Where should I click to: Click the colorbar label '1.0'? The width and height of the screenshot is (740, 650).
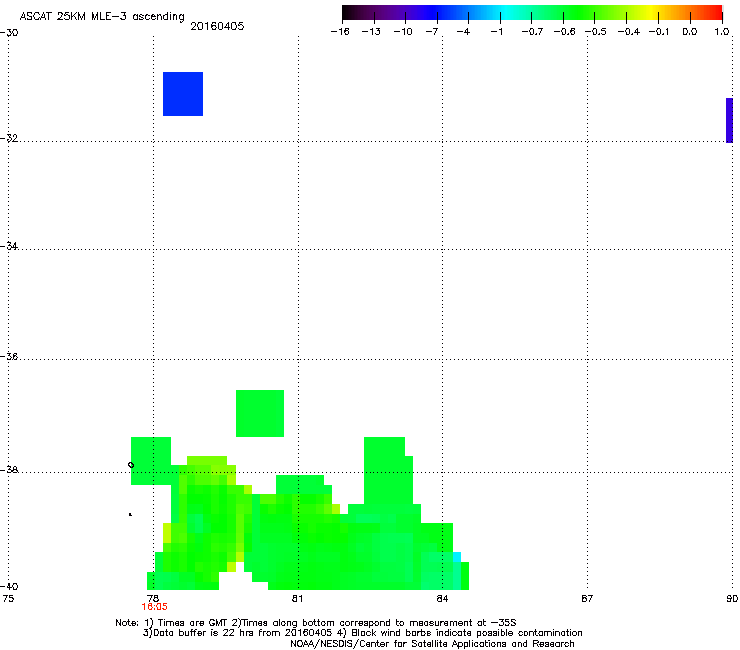pos(722,32)
